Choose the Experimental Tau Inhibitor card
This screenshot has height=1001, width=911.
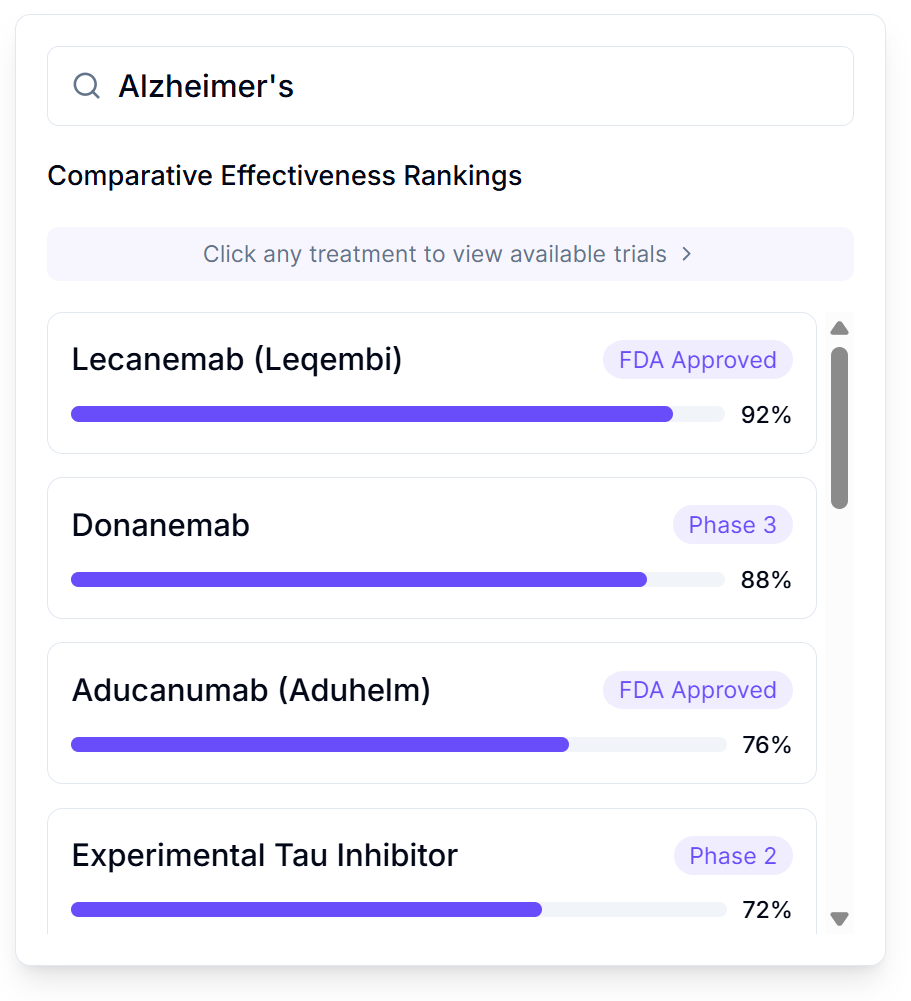point(330,856)
